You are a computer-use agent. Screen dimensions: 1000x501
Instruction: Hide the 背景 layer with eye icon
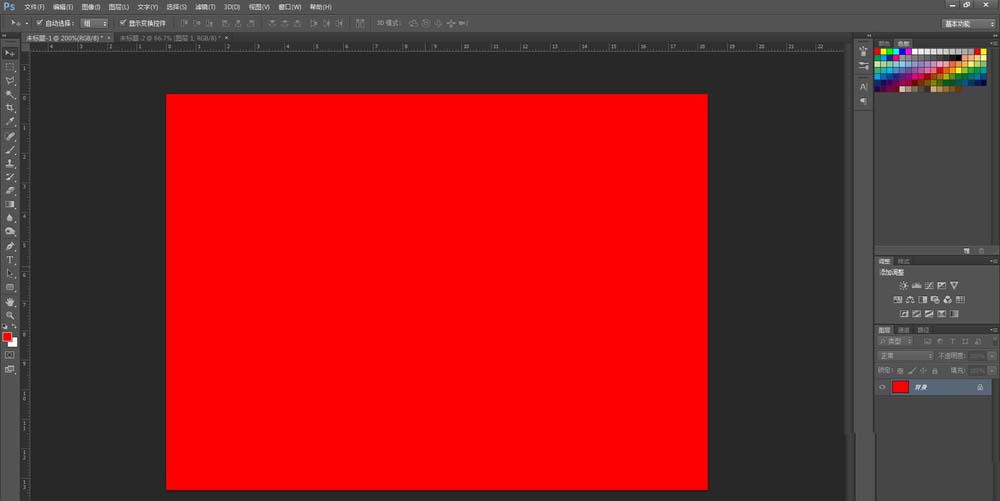[x=883, y=387]
